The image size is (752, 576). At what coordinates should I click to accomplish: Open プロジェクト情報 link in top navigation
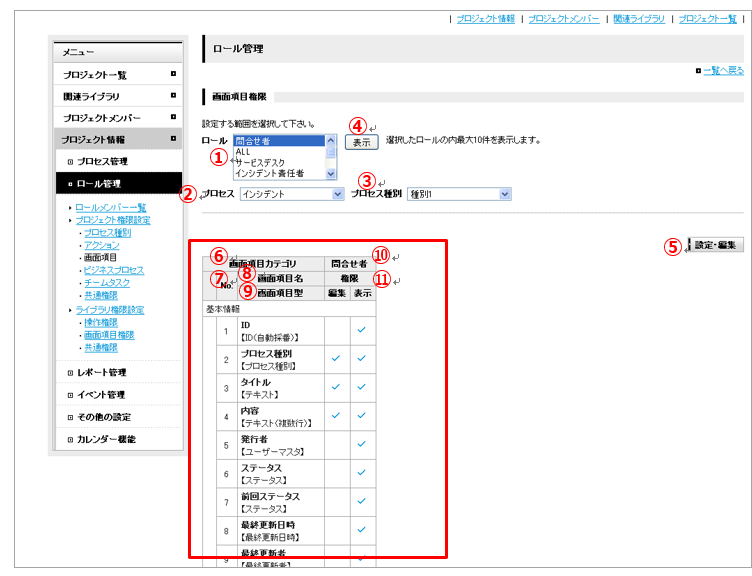coord(485,19)
